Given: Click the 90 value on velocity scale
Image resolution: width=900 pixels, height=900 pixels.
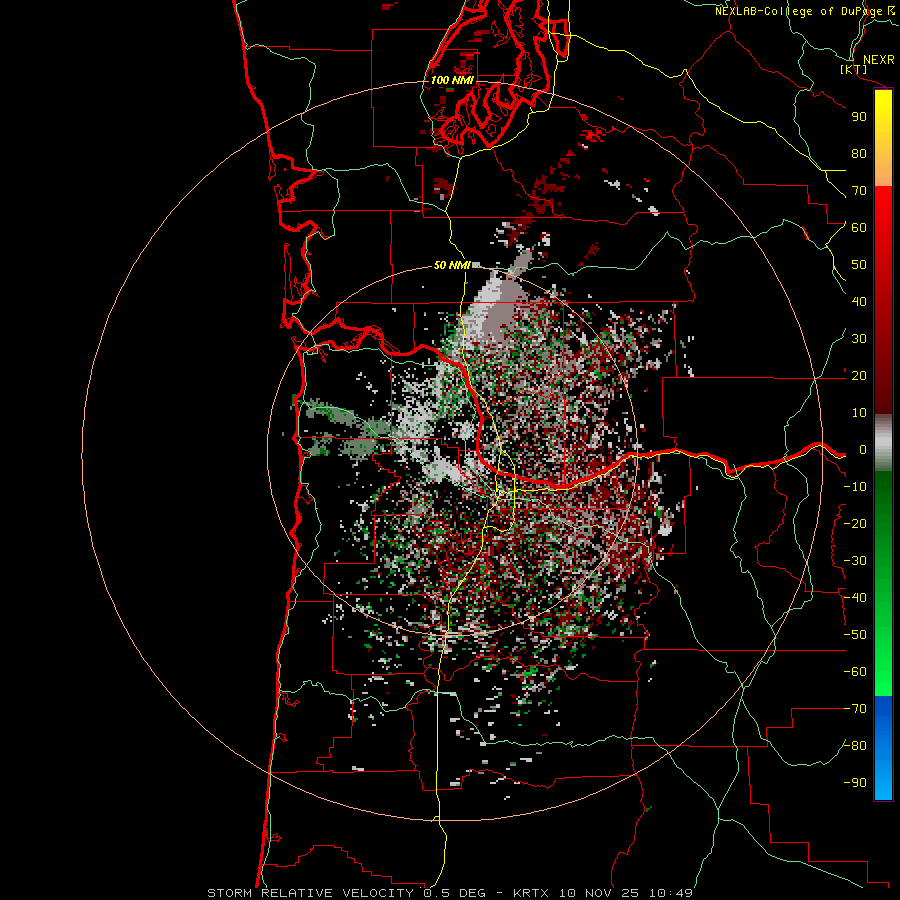Looking at the screenshot, I should click(x=859, y=117).
